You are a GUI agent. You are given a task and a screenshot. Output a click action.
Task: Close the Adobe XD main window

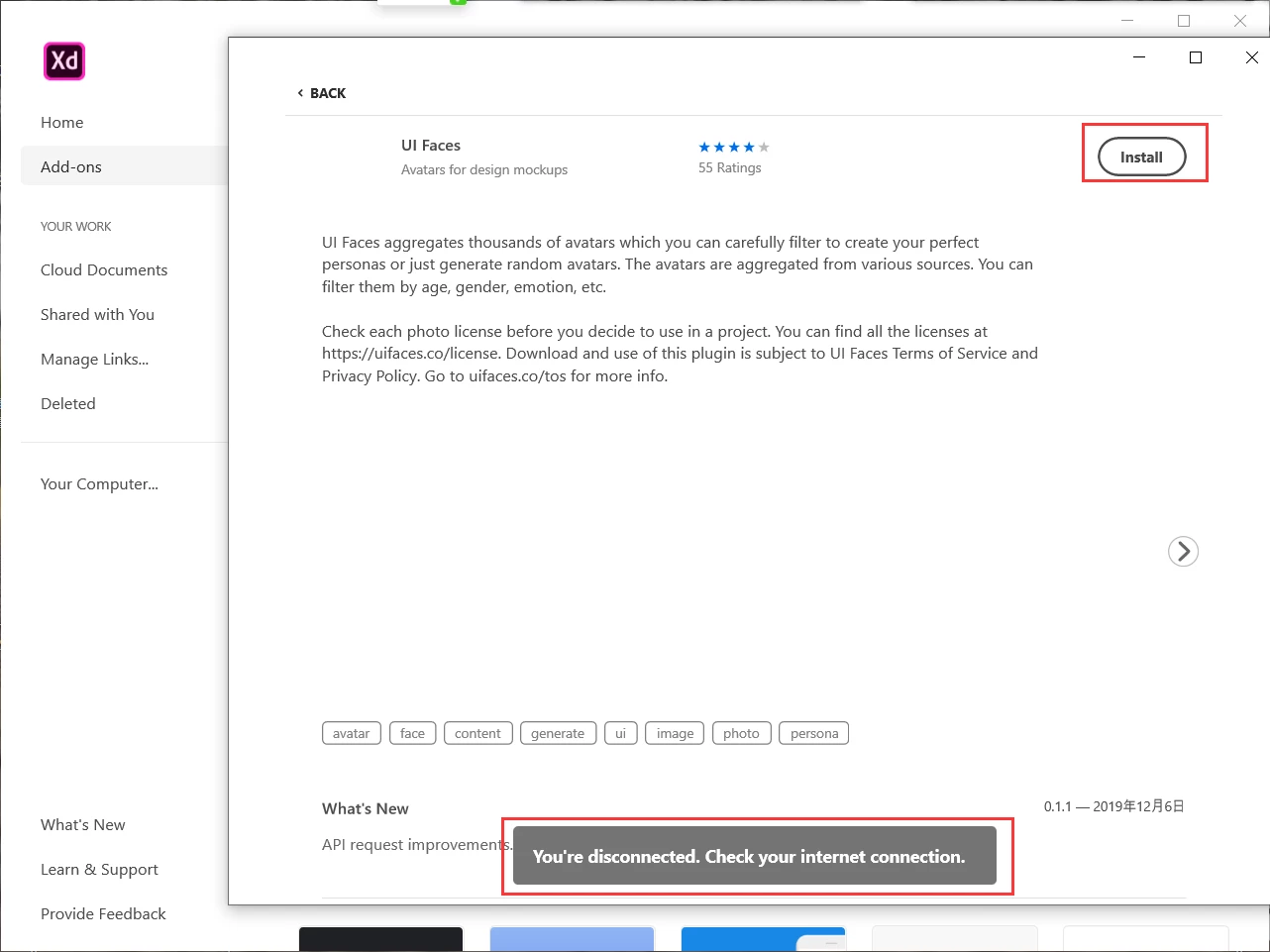click(x=1240, y=21)
